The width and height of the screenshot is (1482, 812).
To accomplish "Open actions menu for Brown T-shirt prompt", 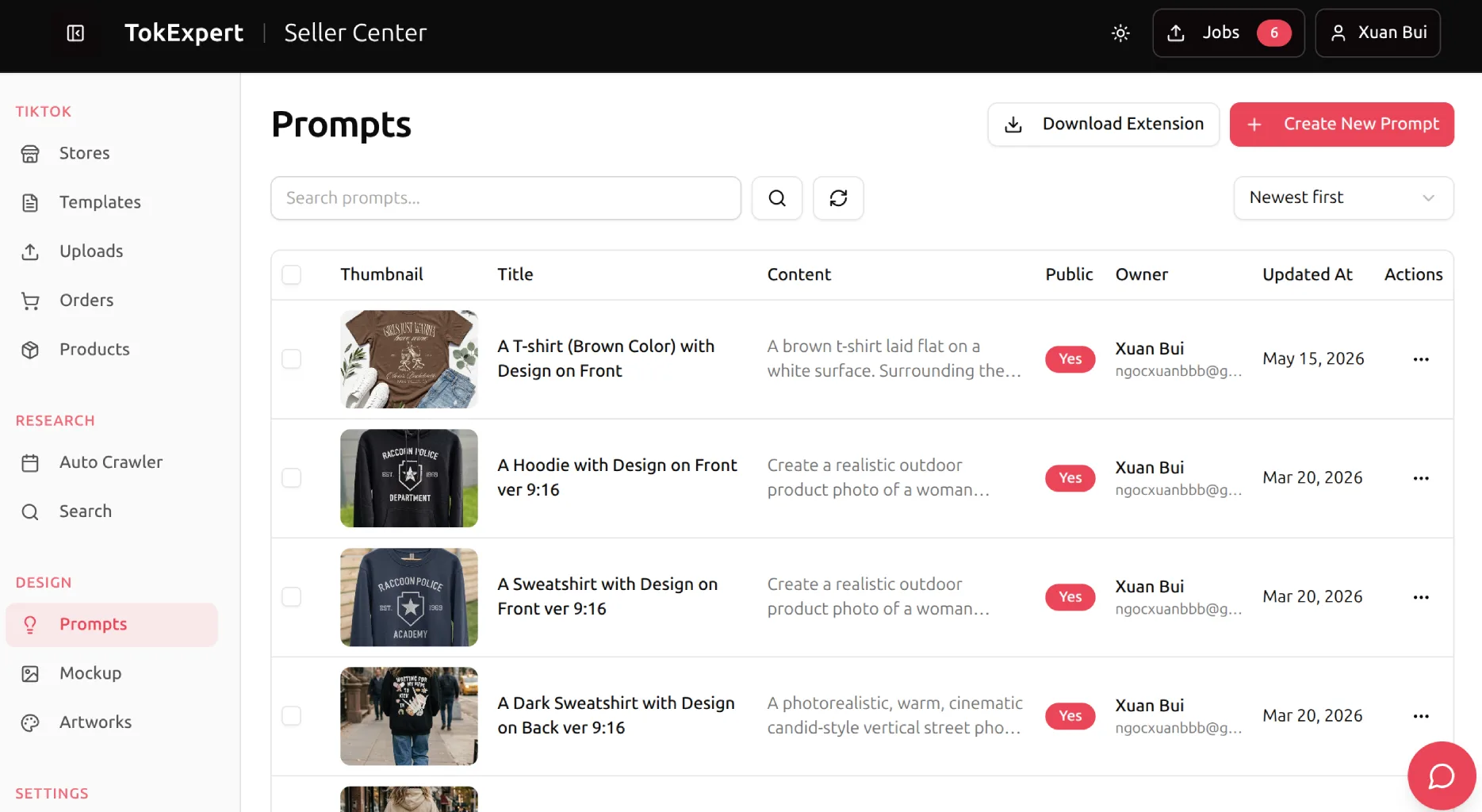I will (x=1421, y=359).
